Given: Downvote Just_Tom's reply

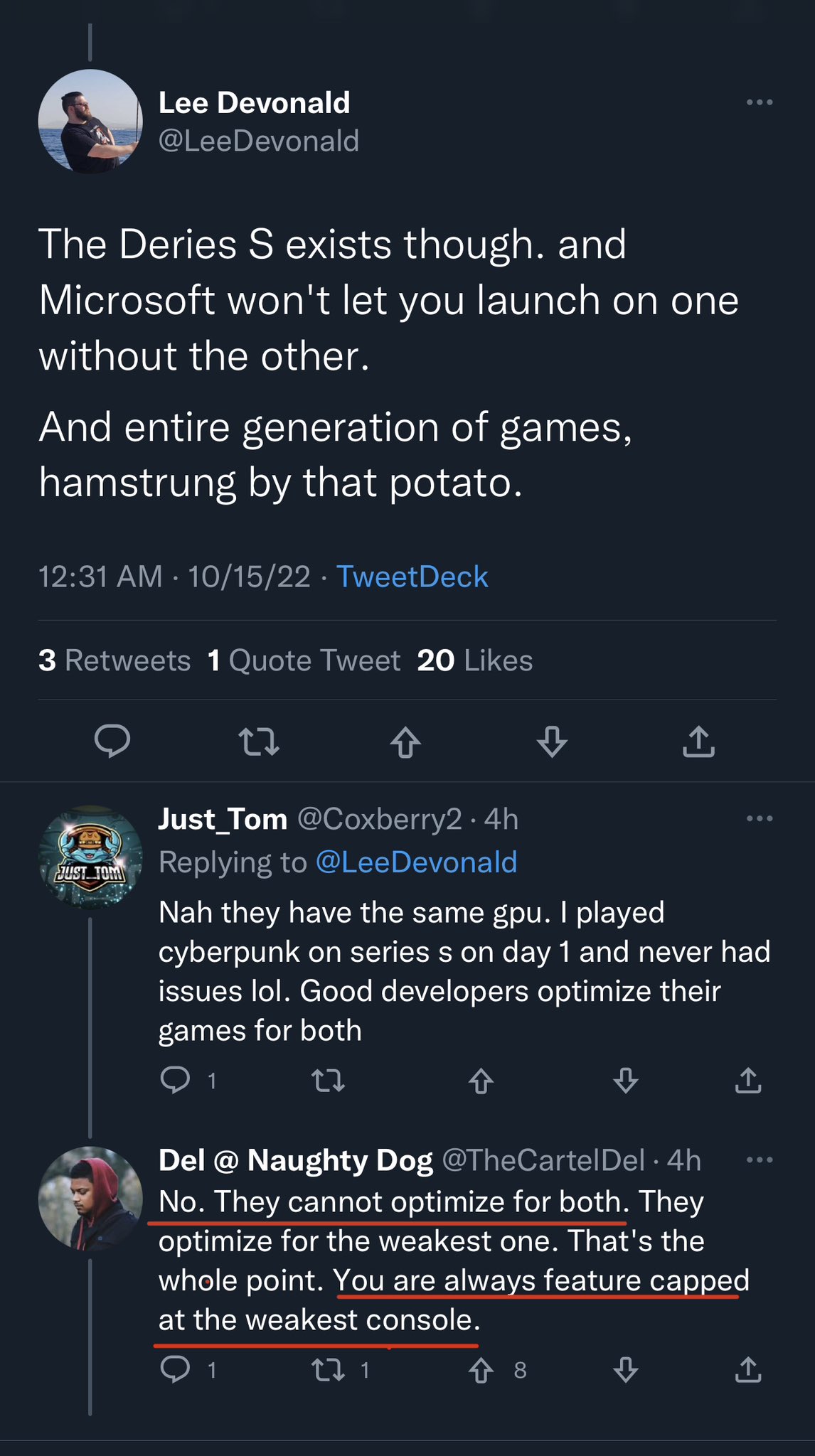Looking at the screenshot, I should point(626,1081).
